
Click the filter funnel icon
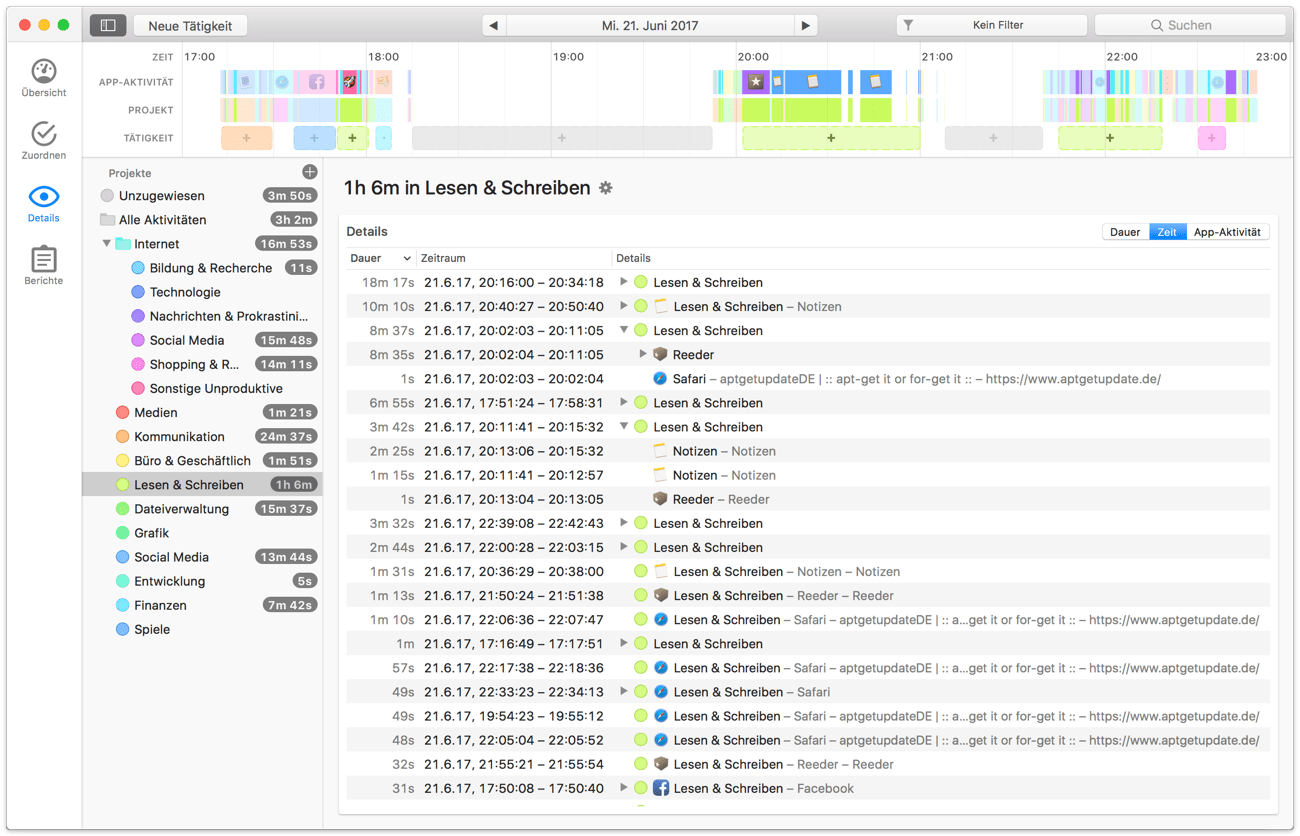coord(908,25)
